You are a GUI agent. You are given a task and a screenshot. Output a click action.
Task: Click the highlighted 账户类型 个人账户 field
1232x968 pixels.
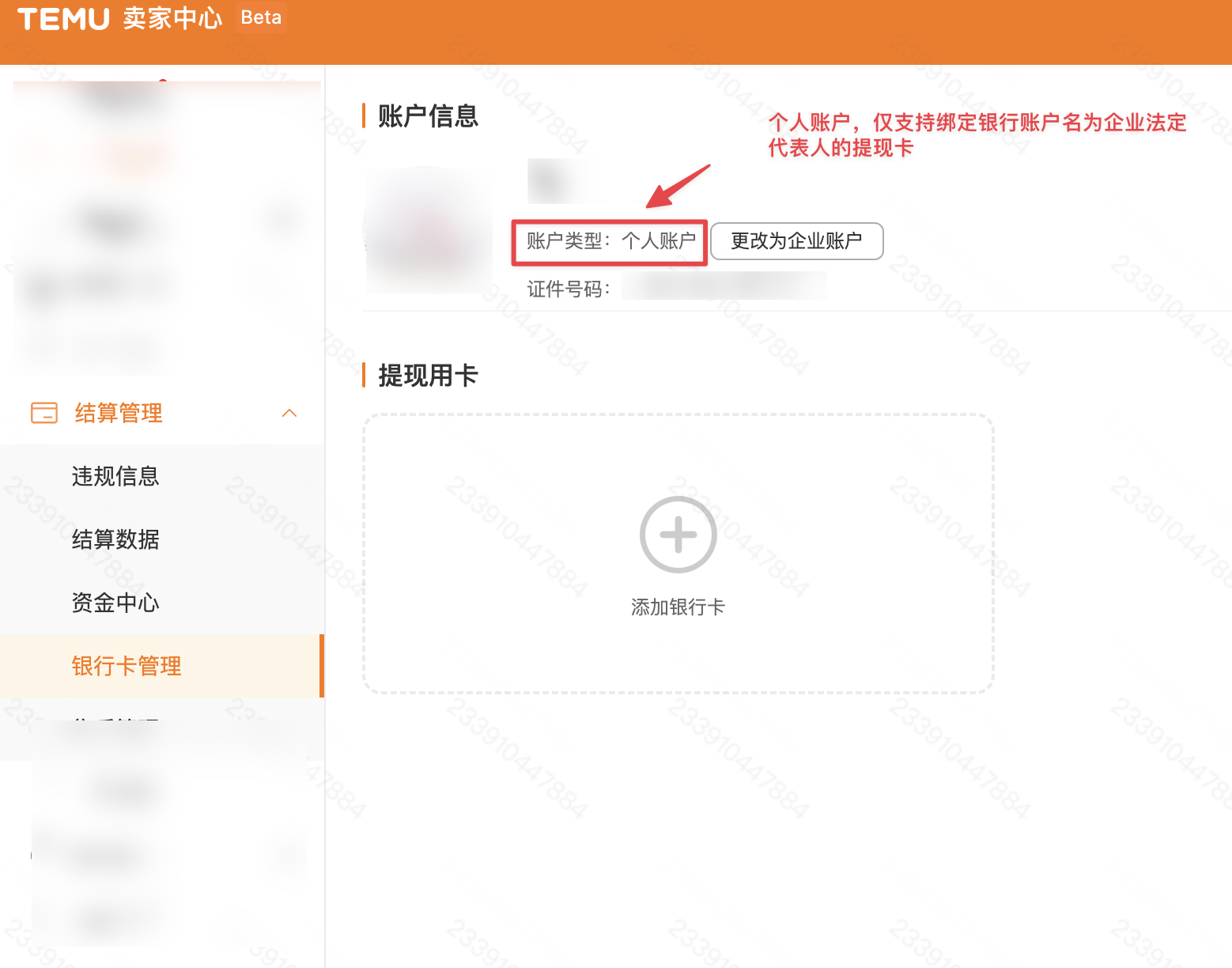609,242
